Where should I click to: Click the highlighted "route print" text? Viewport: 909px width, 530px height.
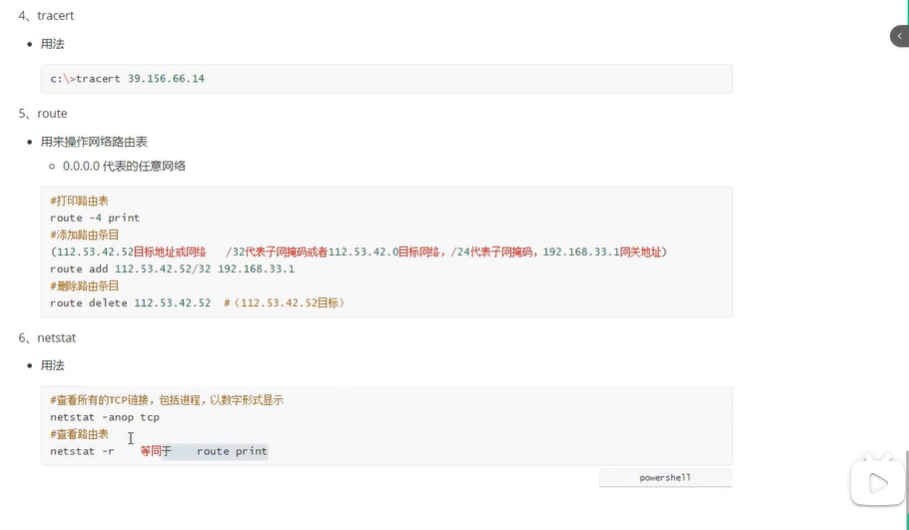coord(232,451)
